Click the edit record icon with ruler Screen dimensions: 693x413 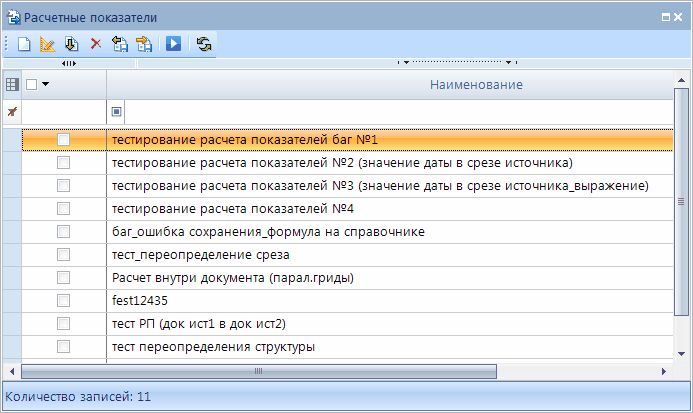coord(47,44)
